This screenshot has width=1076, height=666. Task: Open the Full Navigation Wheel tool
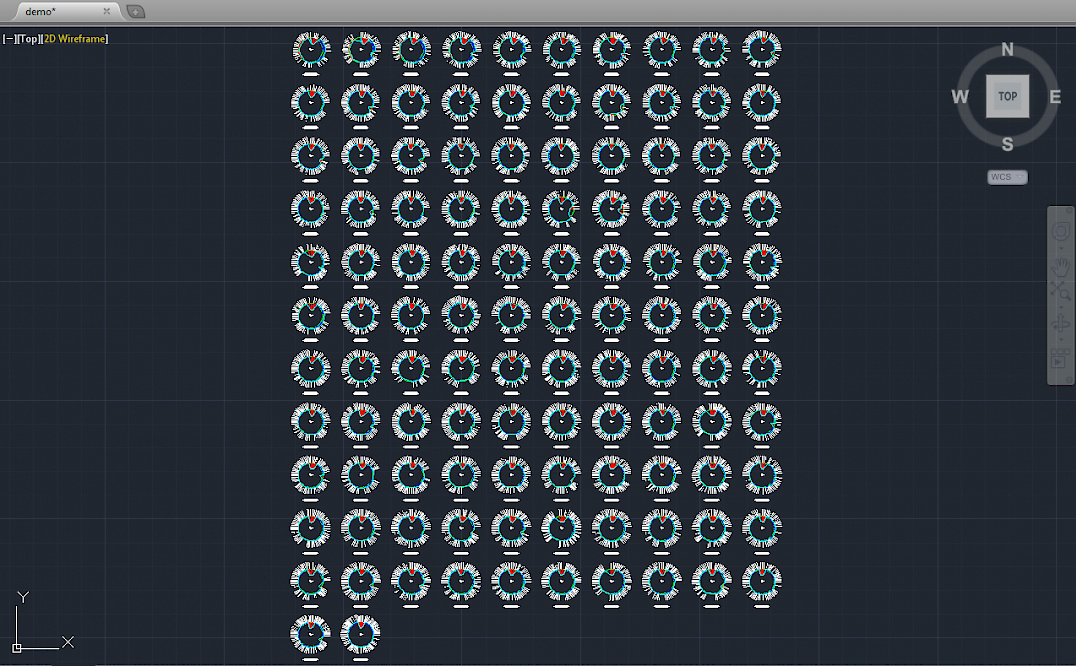(1060, 232)
